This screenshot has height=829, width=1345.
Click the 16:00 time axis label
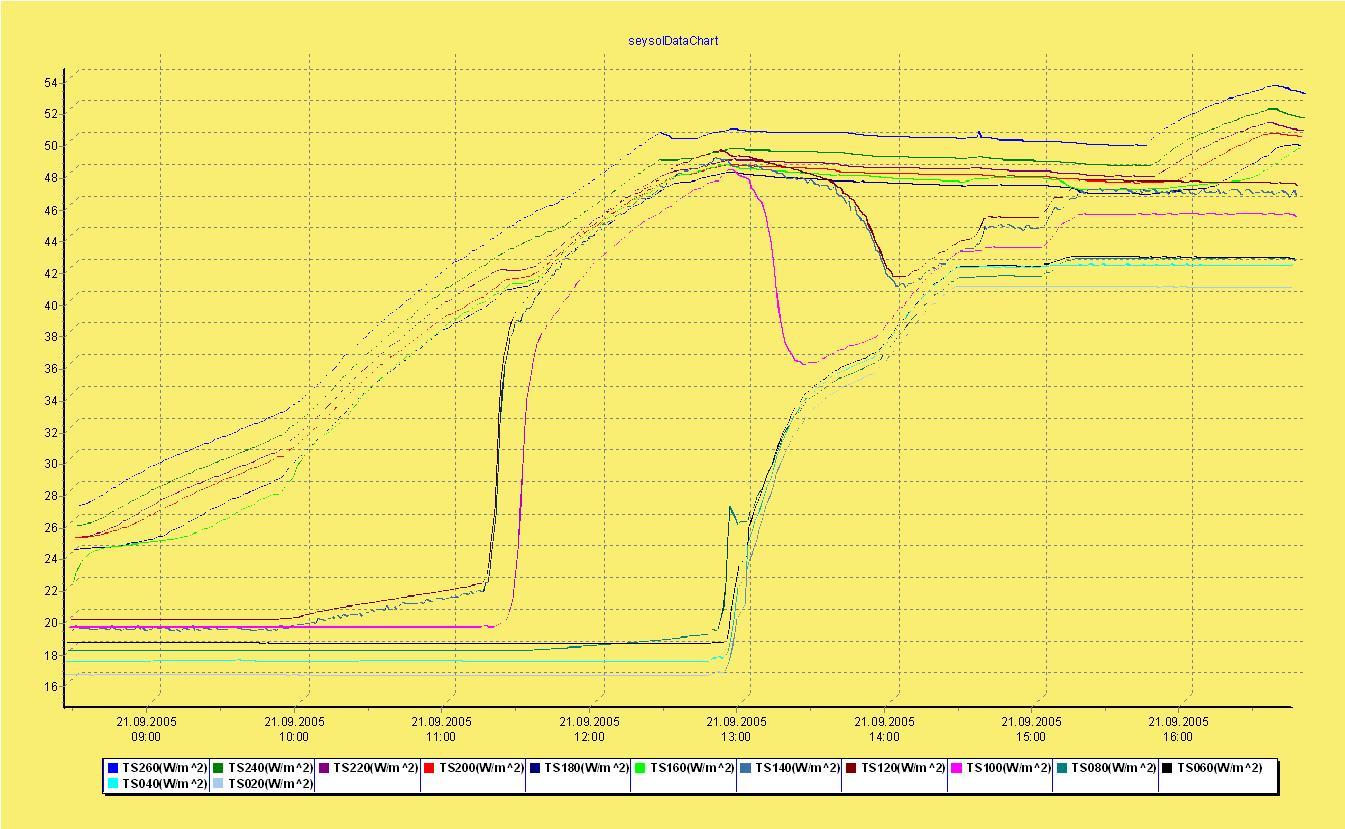1178,737
